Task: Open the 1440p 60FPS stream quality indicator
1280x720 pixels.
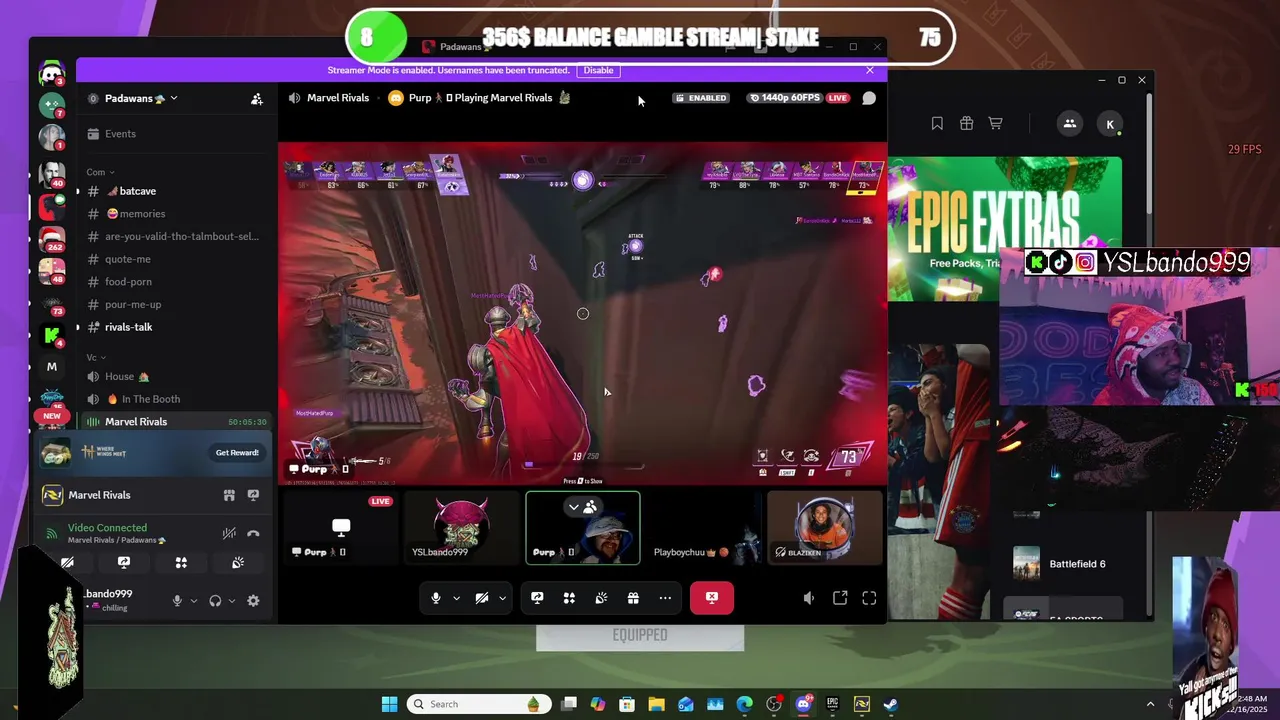Action: [786, 98]
